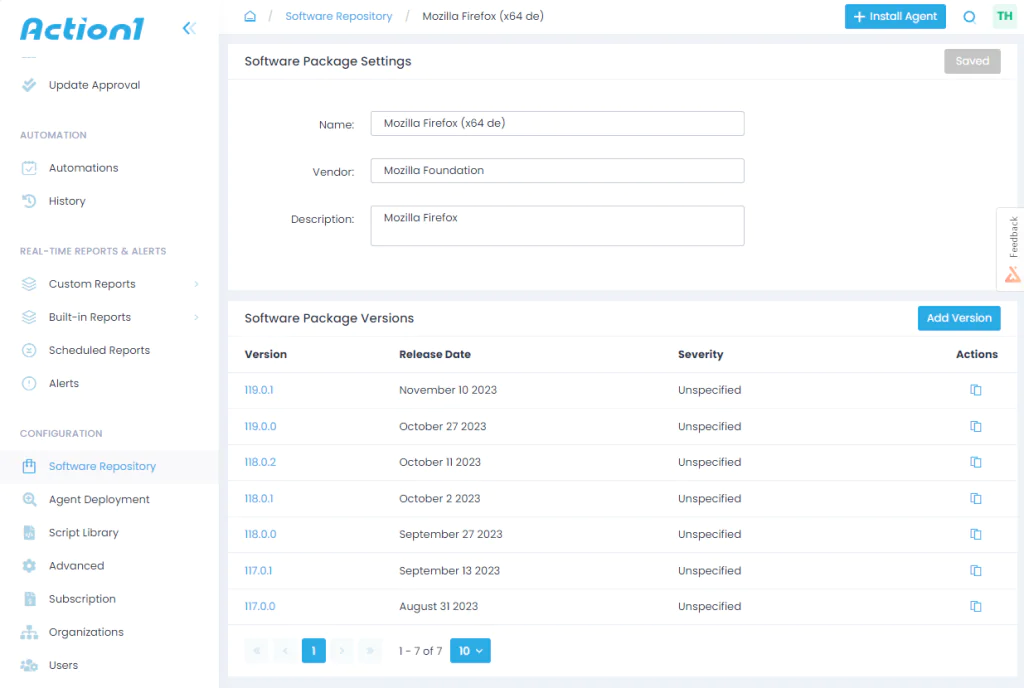Open Scheduled Reports in the sidebar
Screen dimensions: 1024x688
pyautogui.click(x=99, y=351)
